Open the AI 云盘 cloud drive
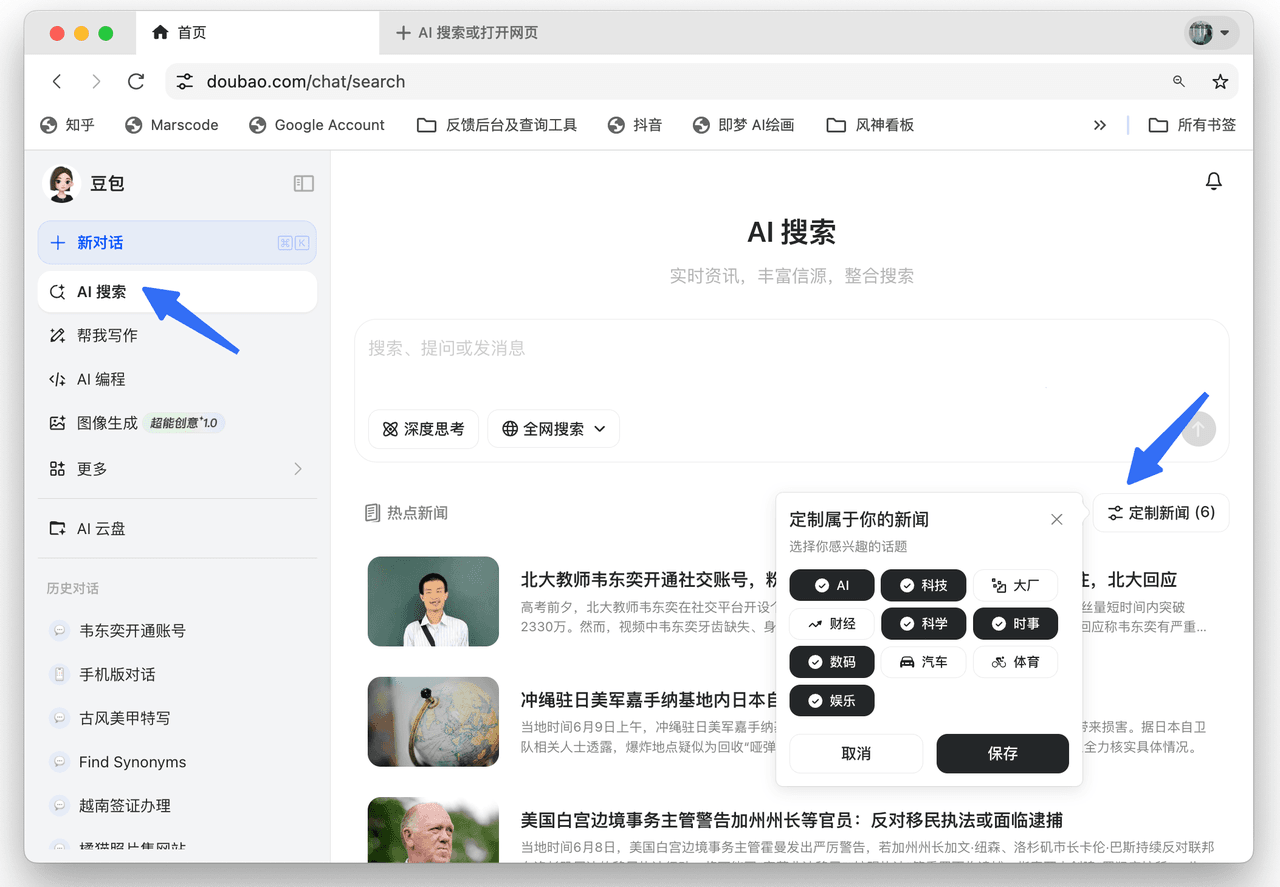The image size is (1280, 887). 101,529
